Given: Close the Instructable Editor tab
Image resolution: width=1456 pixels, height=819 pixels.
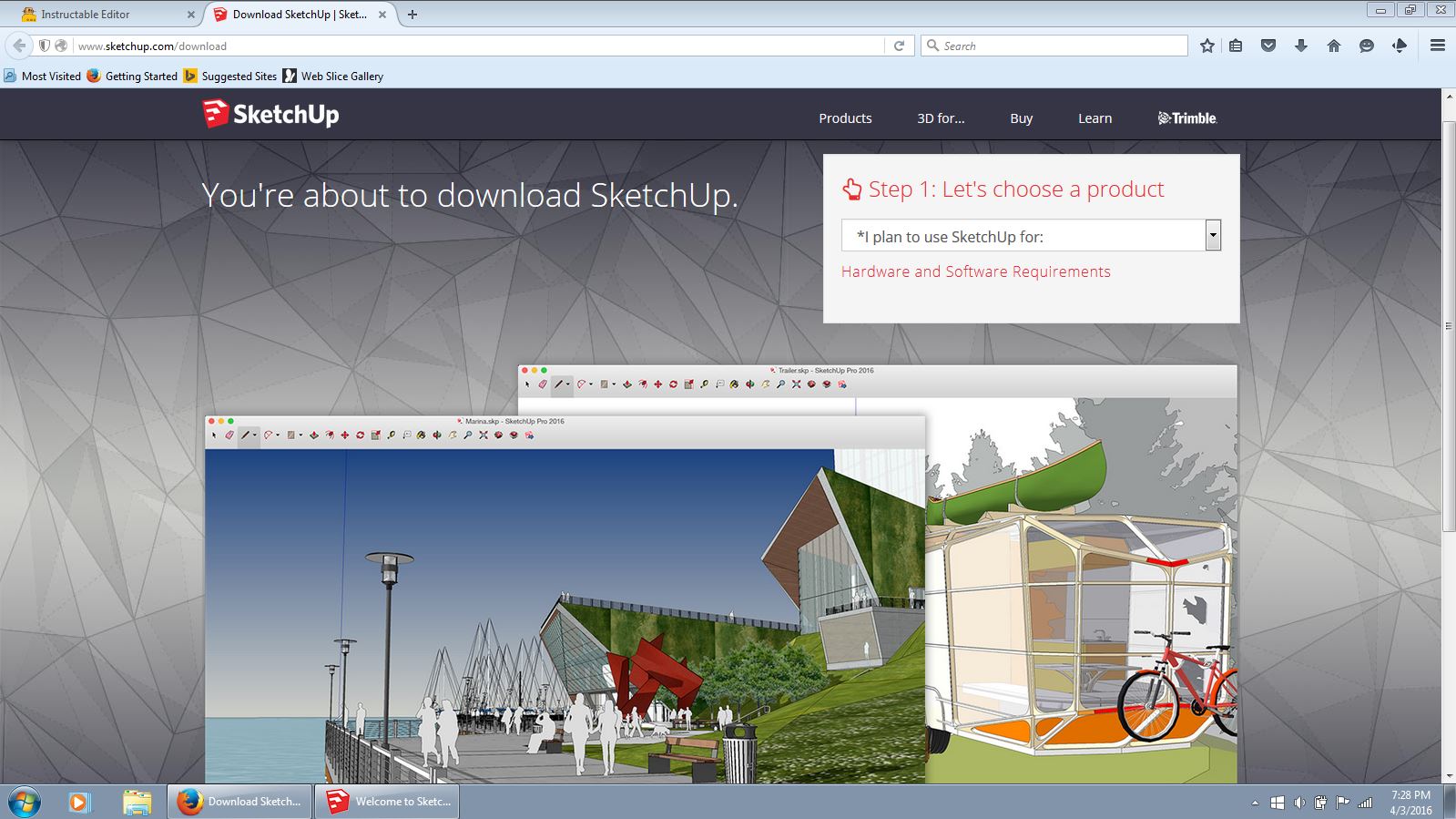Looking at the screenshot, I should (x=190, y=15).
